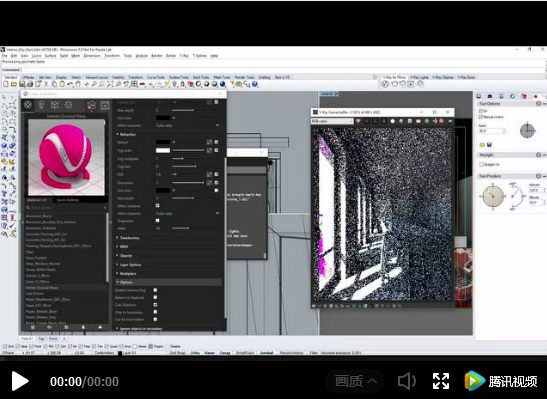
Task: Click the sun compass dial in Sun Position
Action: (493, 197)
